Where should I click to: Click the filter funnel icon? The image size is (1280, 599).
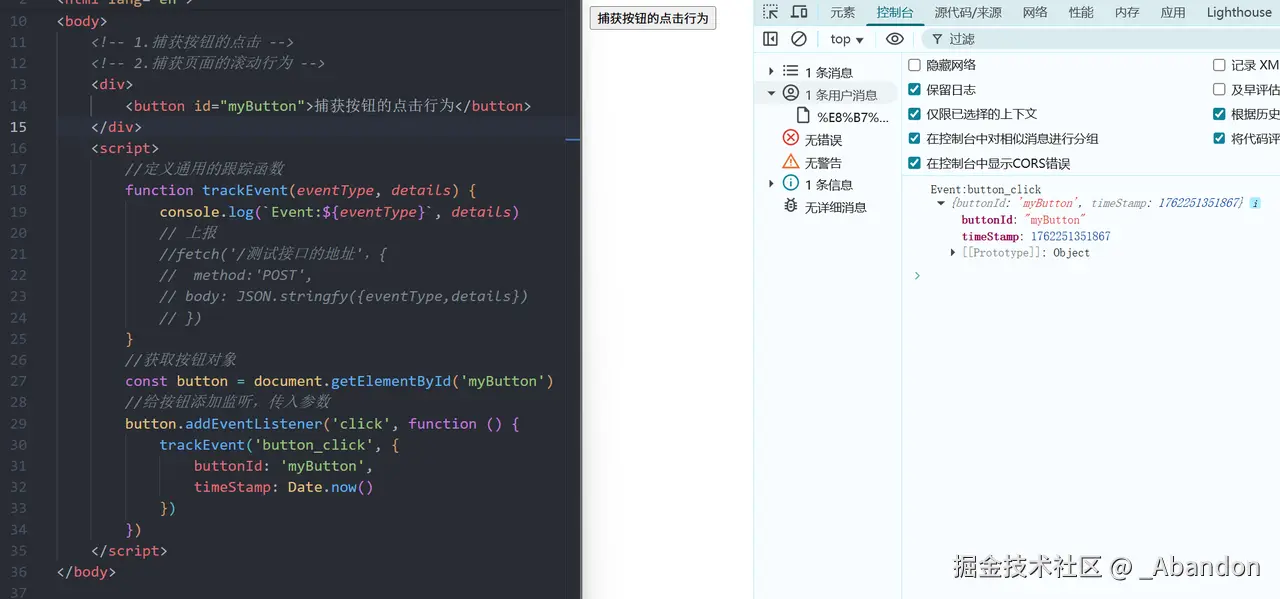(937, 39)
